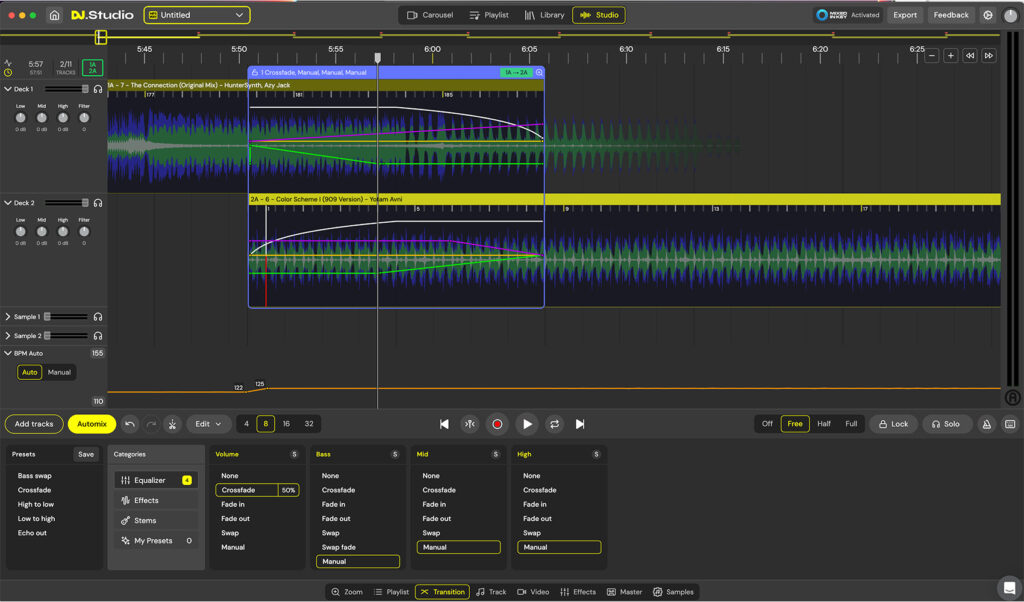Set snap mode to Half
Viewport: 1024px width, 602px height.
(824, 424)
